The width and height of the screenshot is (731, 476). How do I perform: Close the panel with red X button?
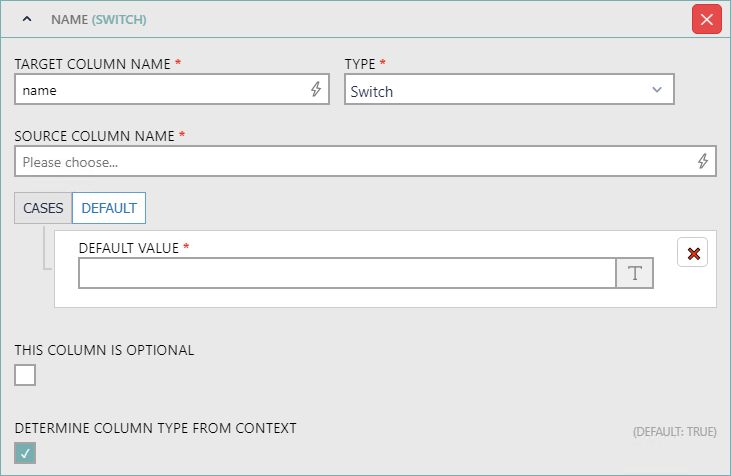[706, 19]
